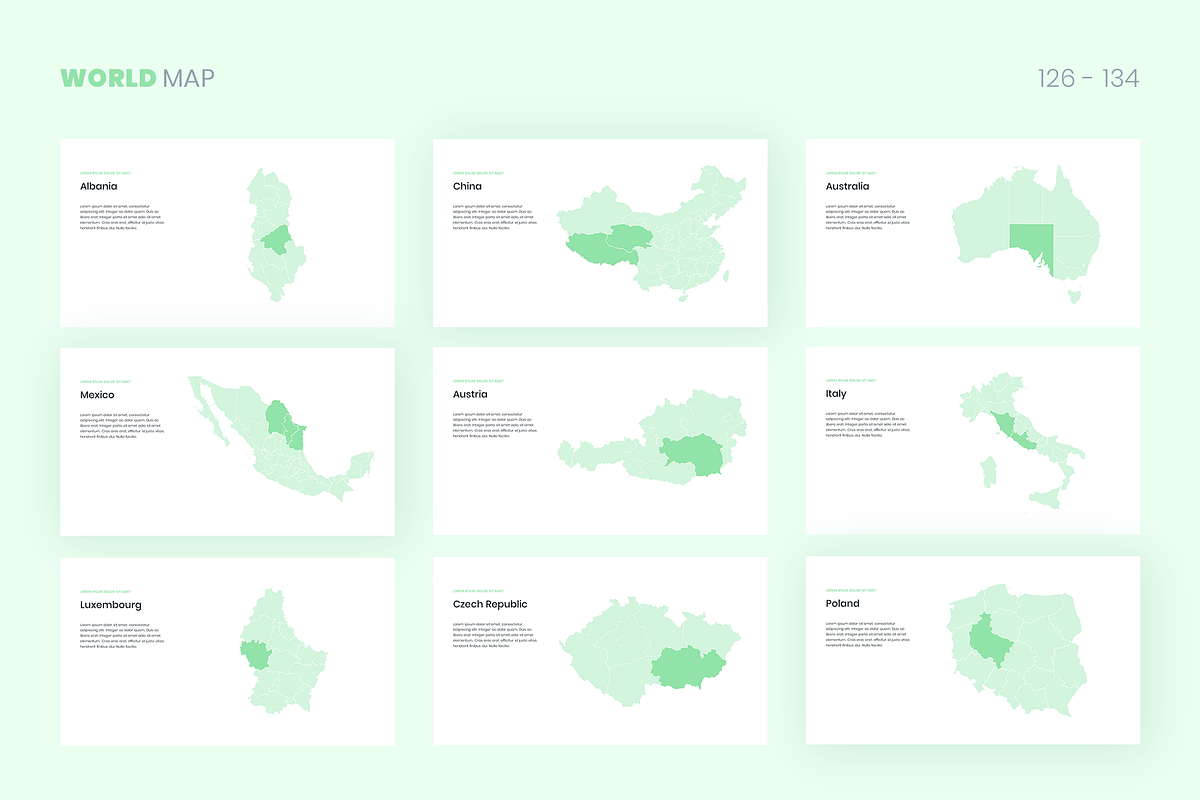Image resolution: width=1200 pixels, height=800 pixels.
Task: Select the small green caption above "Luxembourg"
Action: coord(105,591)
